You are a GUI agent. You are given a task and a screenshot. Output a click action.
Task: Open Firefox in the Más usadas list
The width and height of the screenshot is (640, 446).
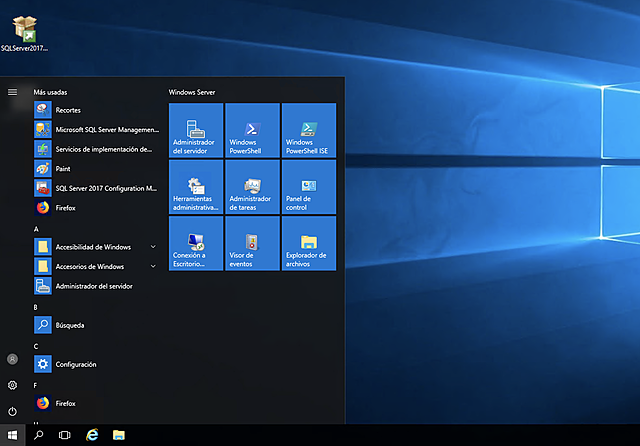point(97,208)
